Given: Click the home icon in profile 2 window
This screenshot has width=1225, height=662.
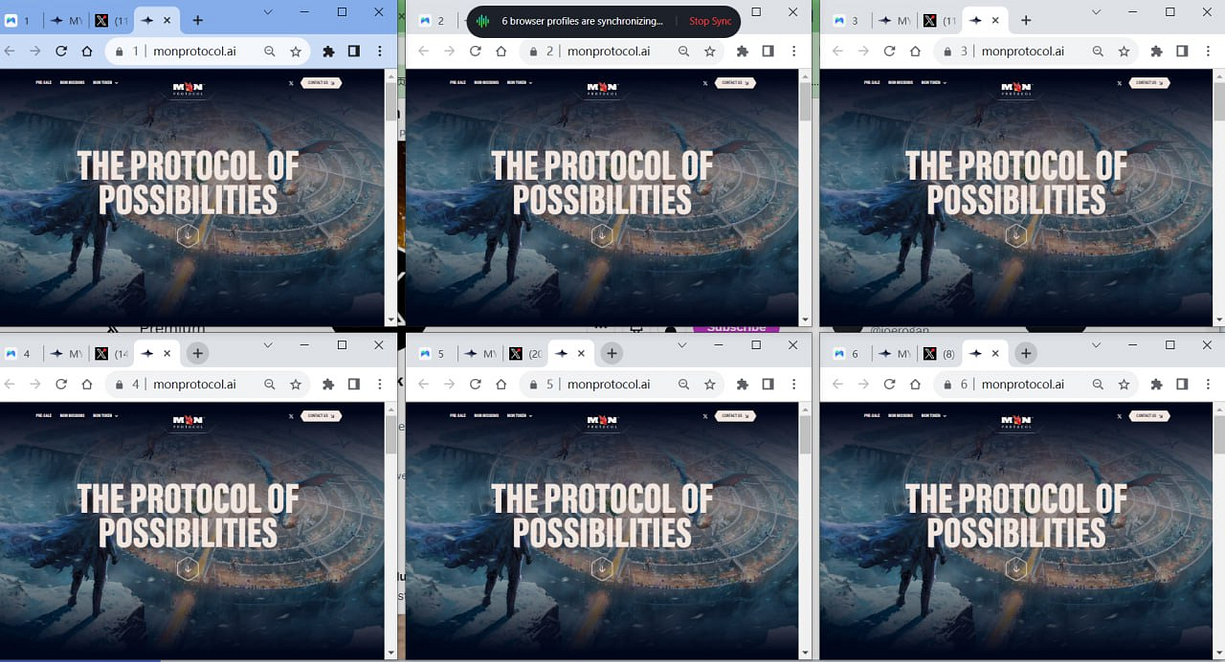Looking at the screenshot, I should tap(501, 51).
